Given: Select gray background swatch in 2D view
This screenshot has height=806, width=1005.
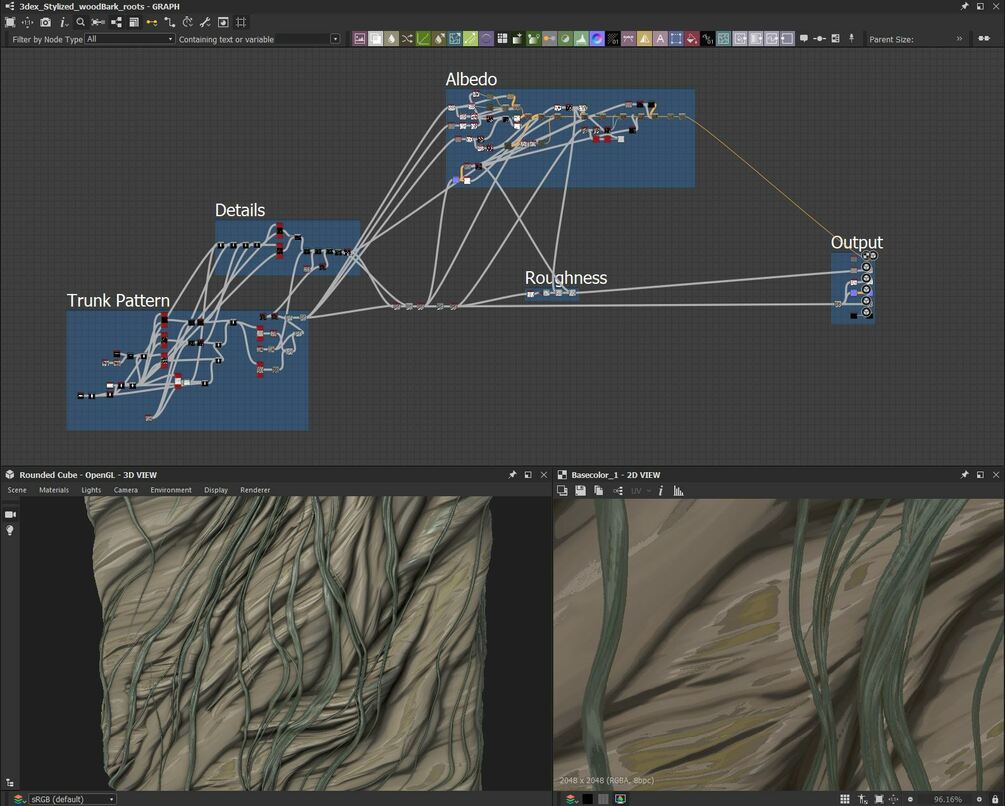Looking at the screenshot, I should [603, 799].
